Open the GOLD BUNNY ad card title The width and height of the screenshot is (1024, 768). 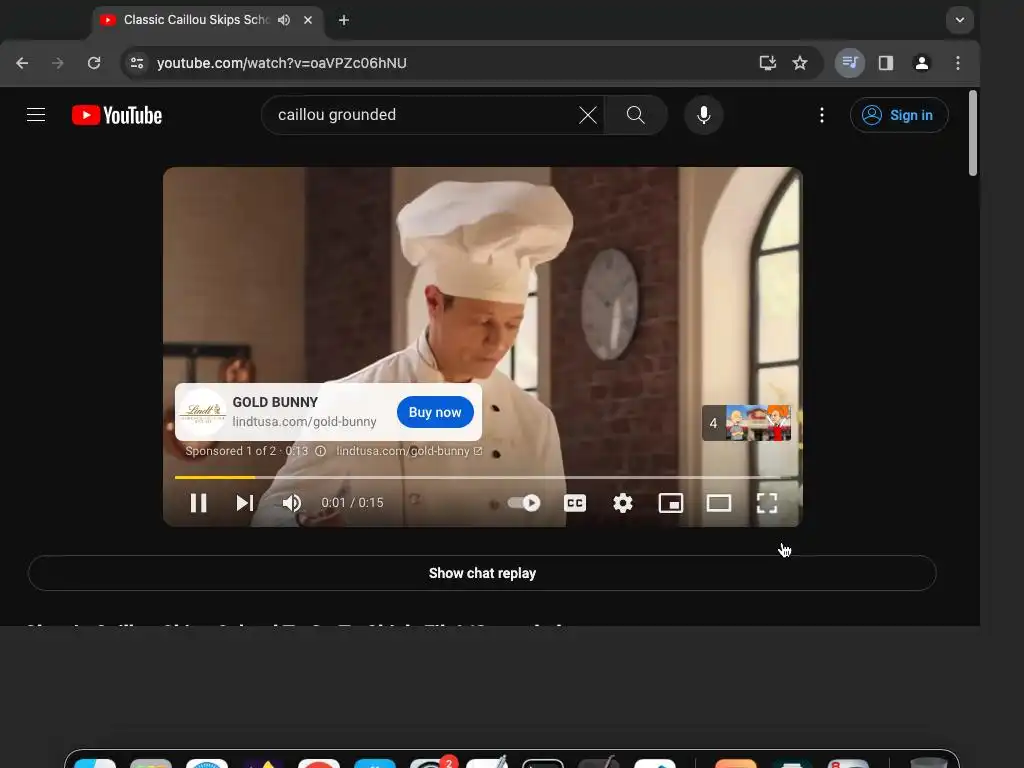275,402
